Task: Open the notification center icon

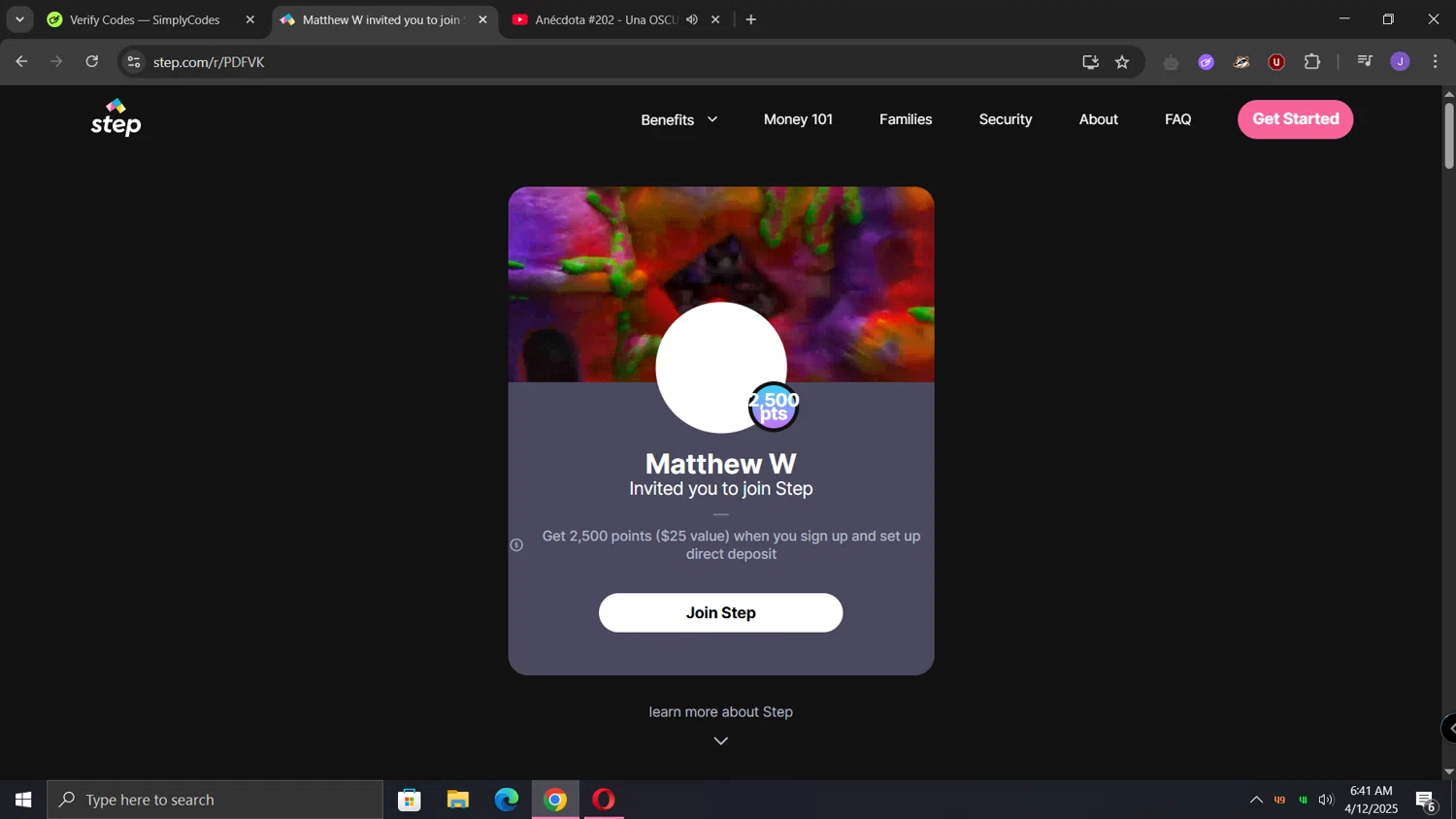Action: click(x=1426, y=801)
